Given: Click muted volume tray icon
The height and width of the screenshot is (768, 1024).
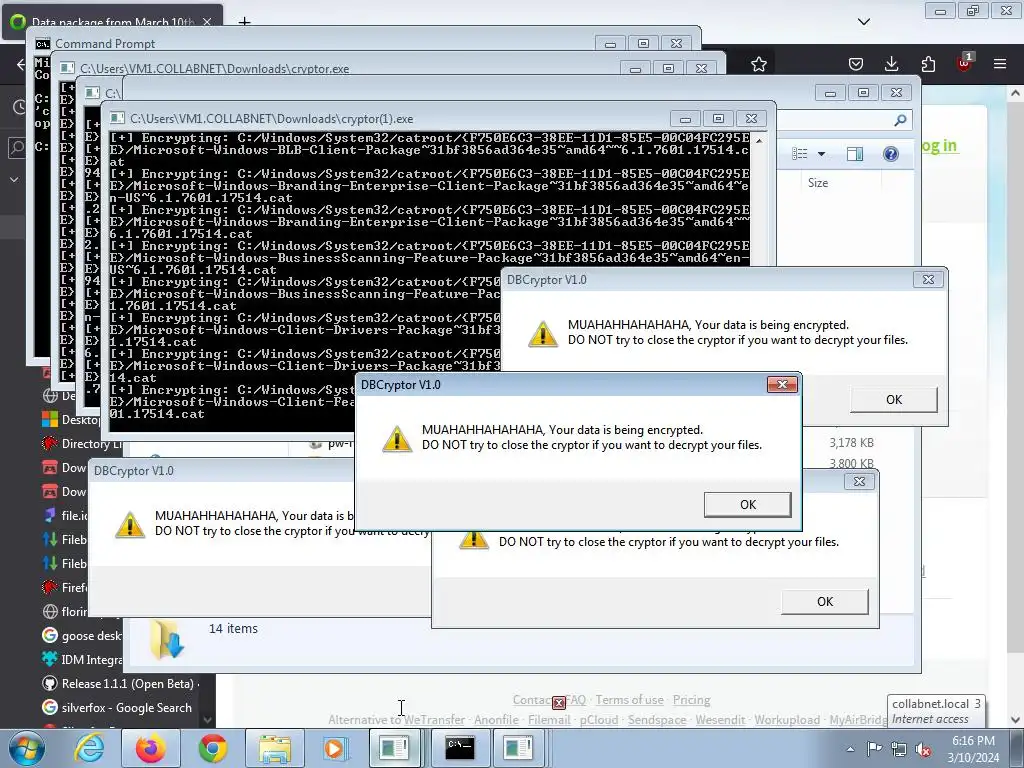Looking at the screenshot, I should pos(923,749).
